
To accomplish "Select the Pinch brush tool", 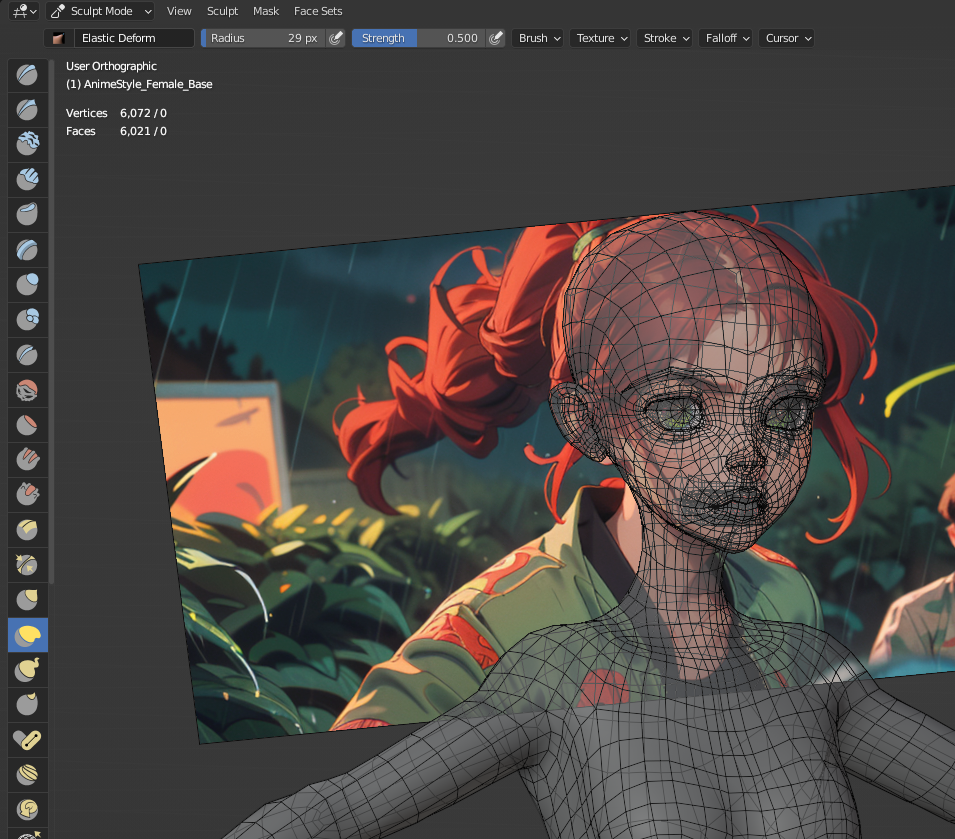I will [x=27, y=565].
